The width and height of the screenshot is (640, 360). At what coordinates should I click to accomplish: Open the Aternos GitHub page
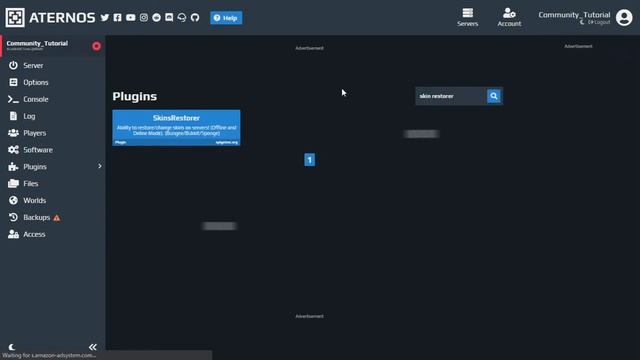(195, 18)
